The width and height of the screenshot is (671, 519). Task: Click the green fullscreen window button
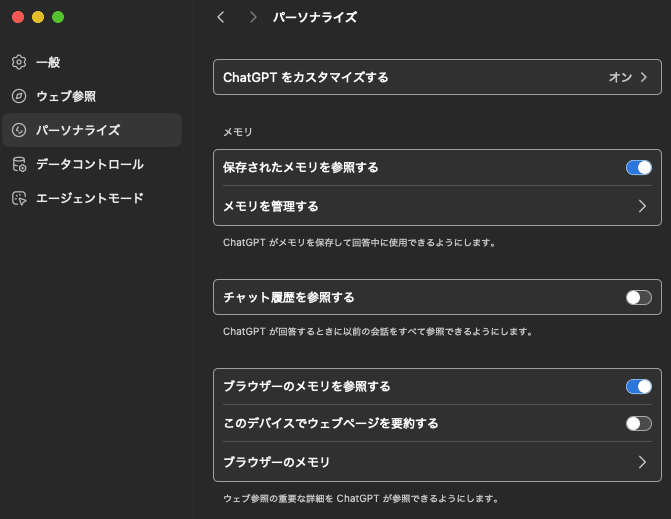pyautogui.click(x=58, y=17)
